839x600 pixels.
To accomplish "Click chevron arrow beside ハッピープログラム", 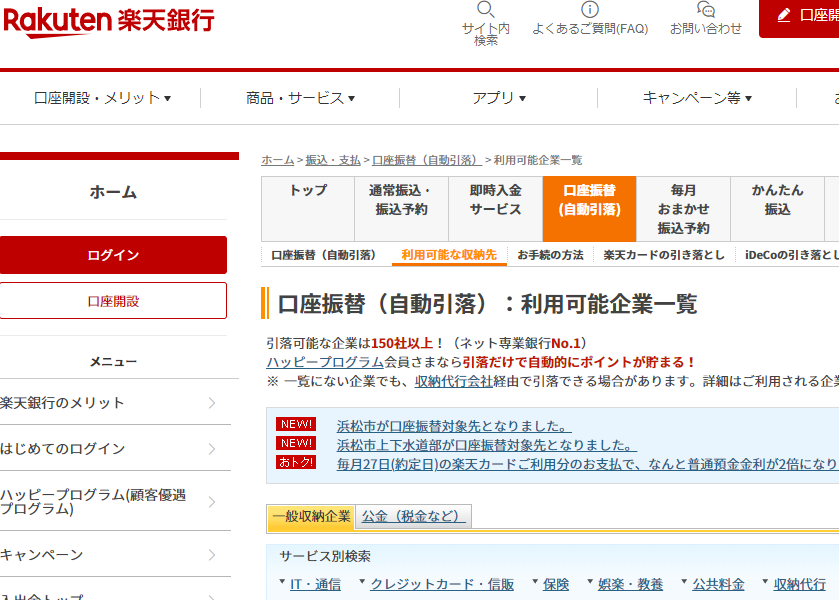I will pos(212,502).
